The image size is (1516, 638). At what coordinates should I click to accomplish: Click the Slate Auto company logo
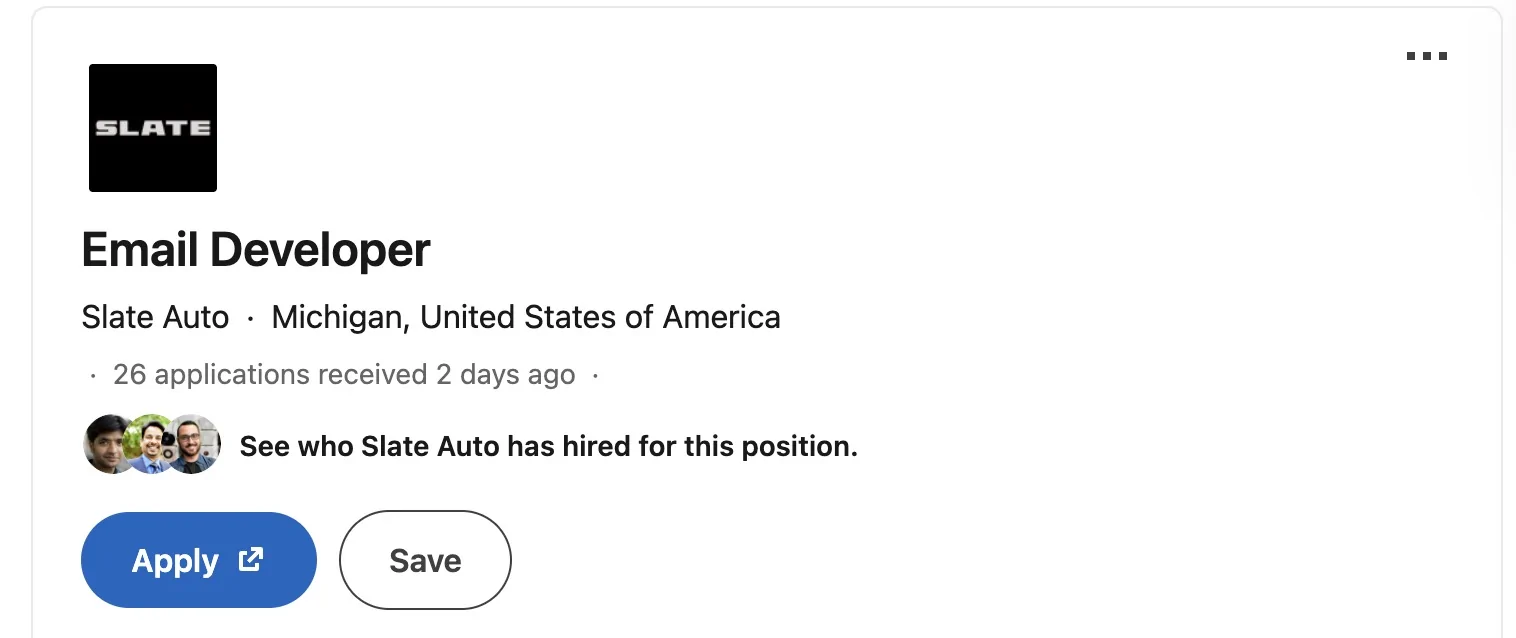coord(152,128)
